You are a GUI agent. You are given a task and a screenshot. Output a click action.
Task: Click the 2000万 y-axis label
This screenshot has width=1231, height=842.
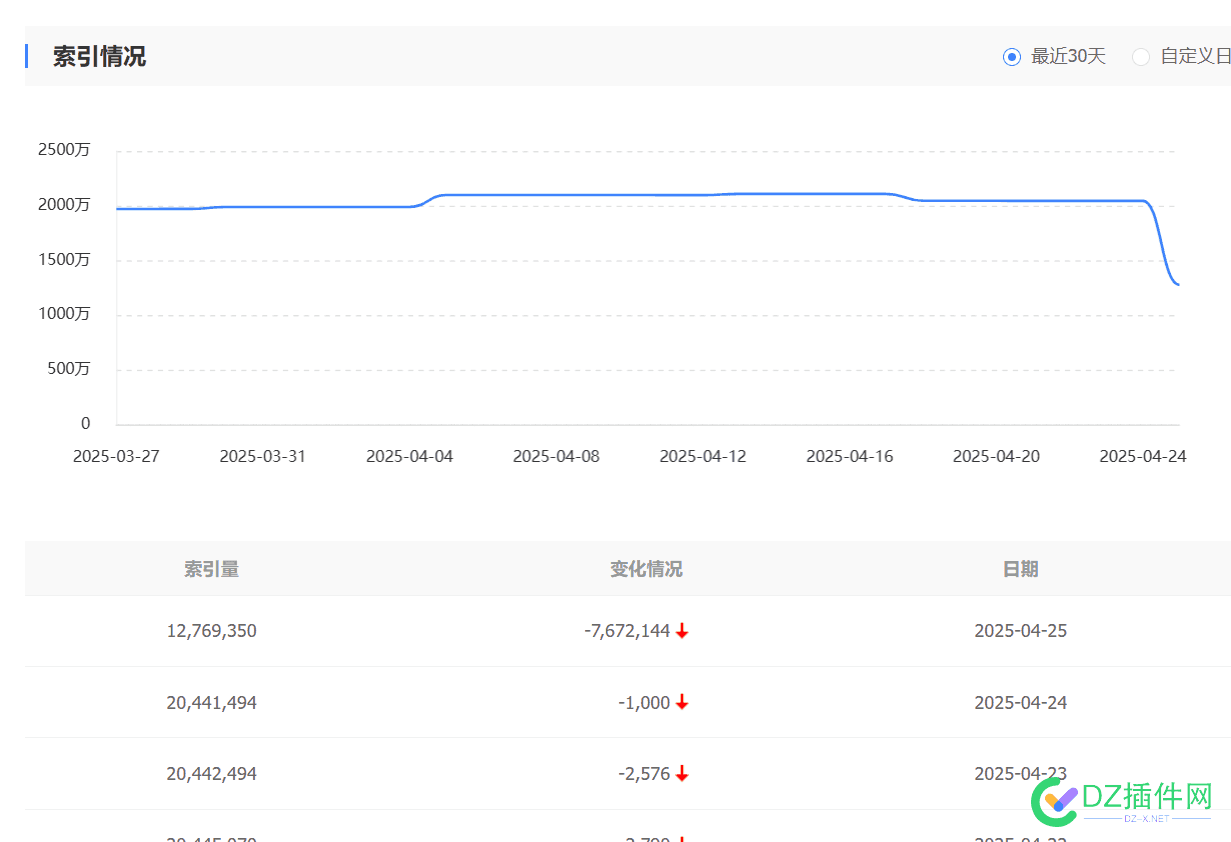64,205
